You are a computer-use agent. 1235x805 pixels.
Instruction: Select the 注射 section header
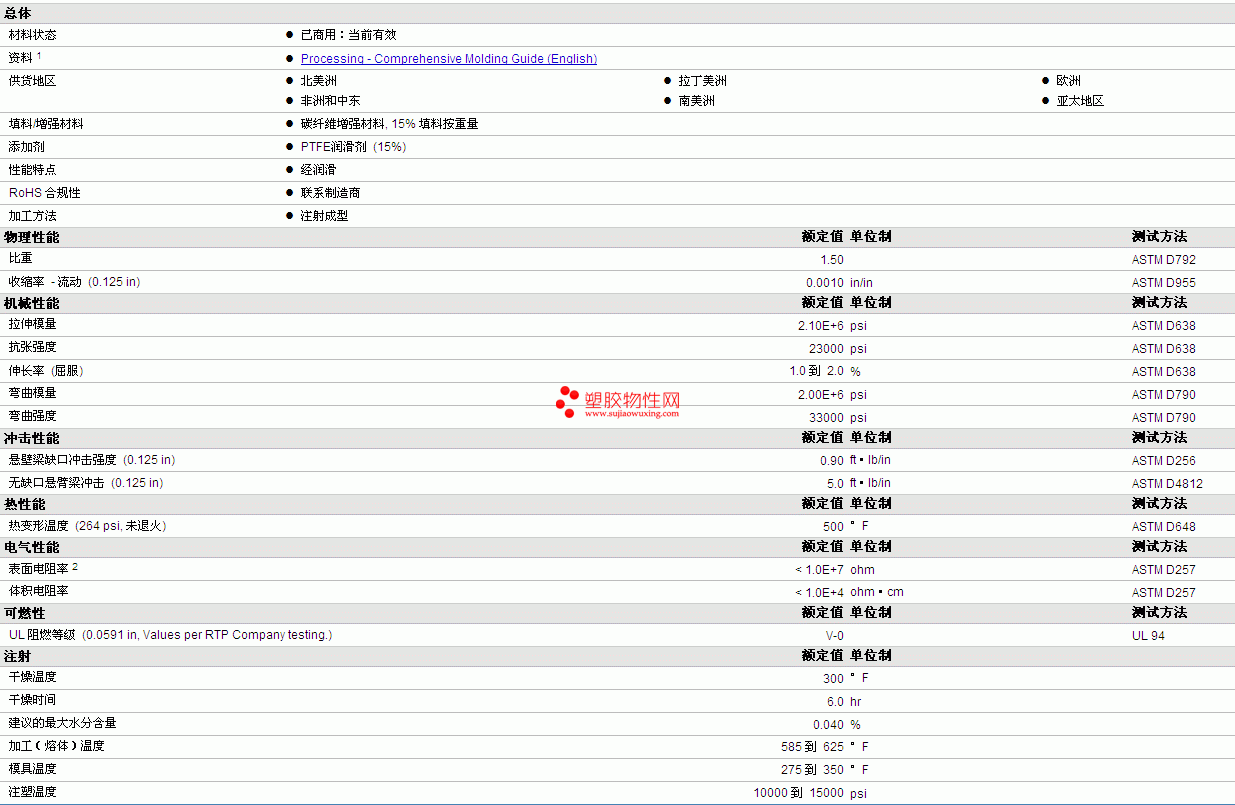pos(18,656)
